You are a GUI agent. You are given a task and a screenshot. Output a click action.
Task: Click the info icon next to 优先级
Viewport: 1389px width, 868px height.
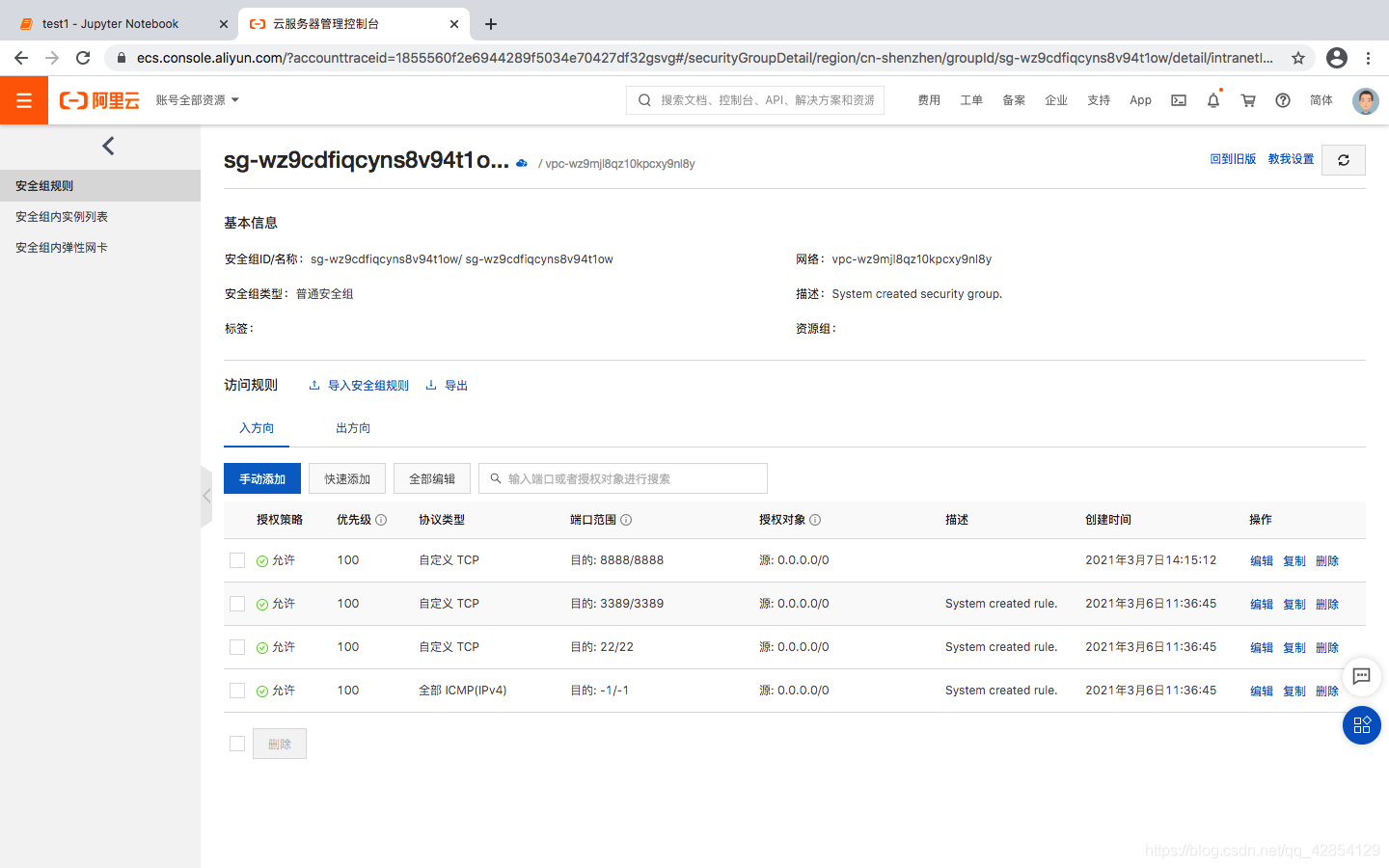[381, 520]
